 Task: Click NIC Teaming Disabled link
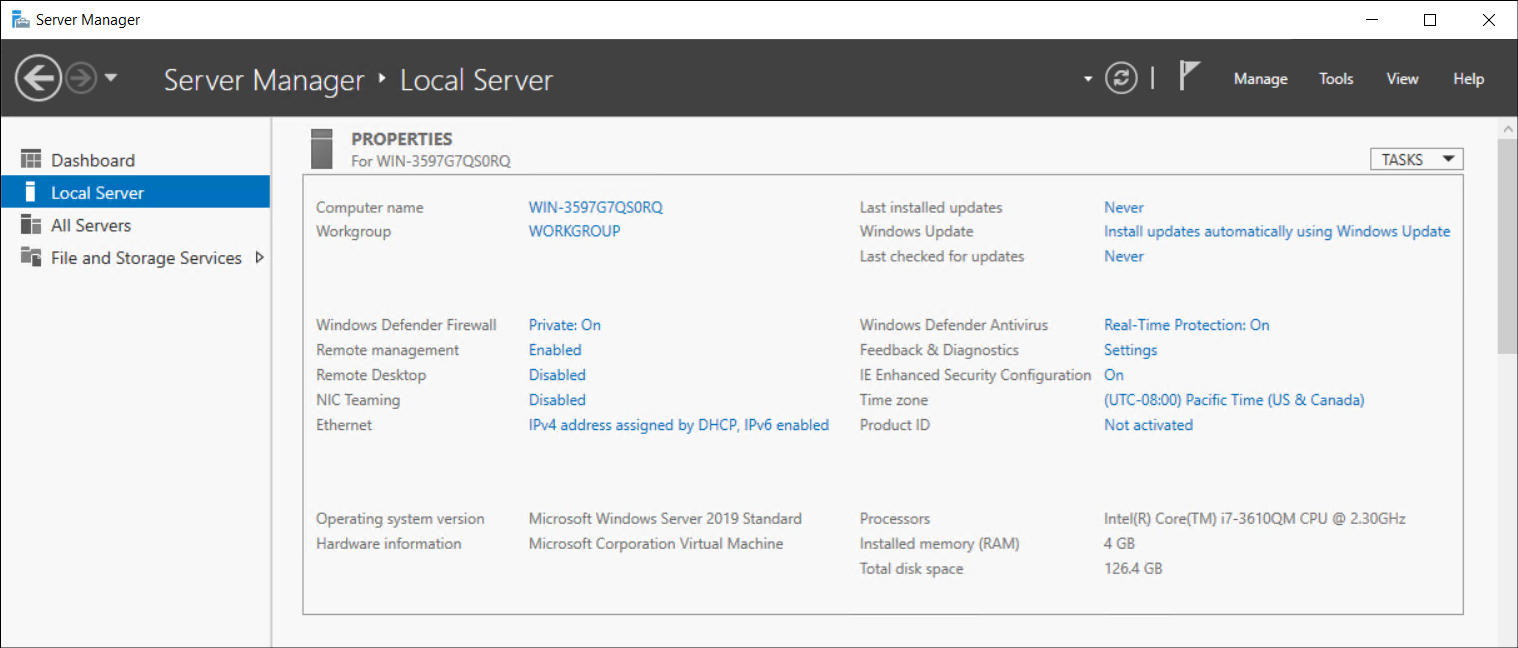[x=557, y=400]
